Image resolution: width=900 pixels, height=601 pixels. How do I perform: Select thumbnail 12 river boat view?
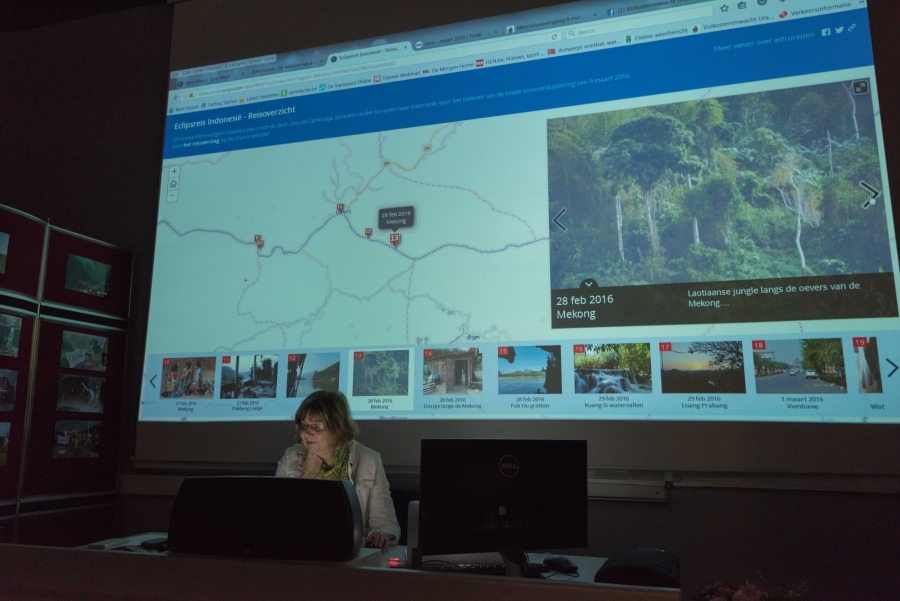[x=313, y=375]
